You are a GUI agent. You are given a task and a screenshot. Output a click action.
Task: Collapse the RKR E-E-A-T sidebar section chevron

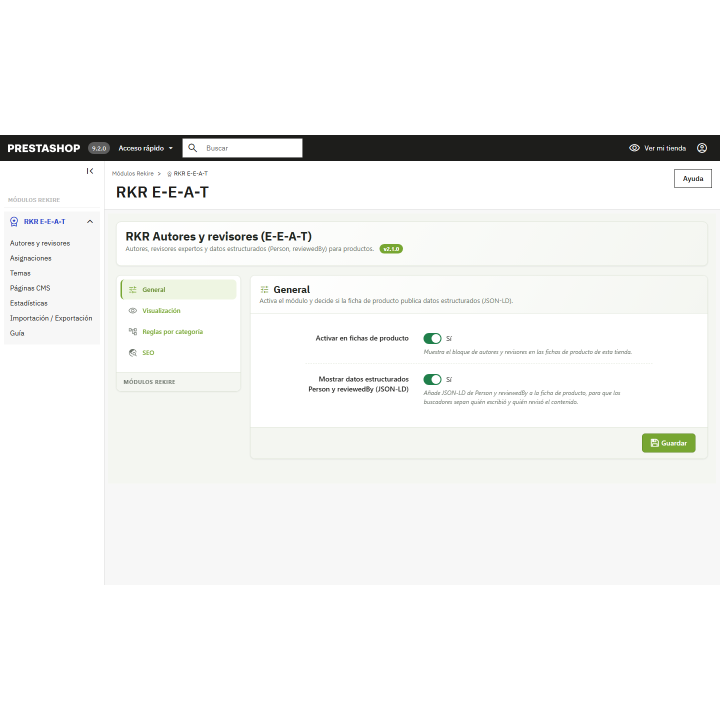[90, 222]
